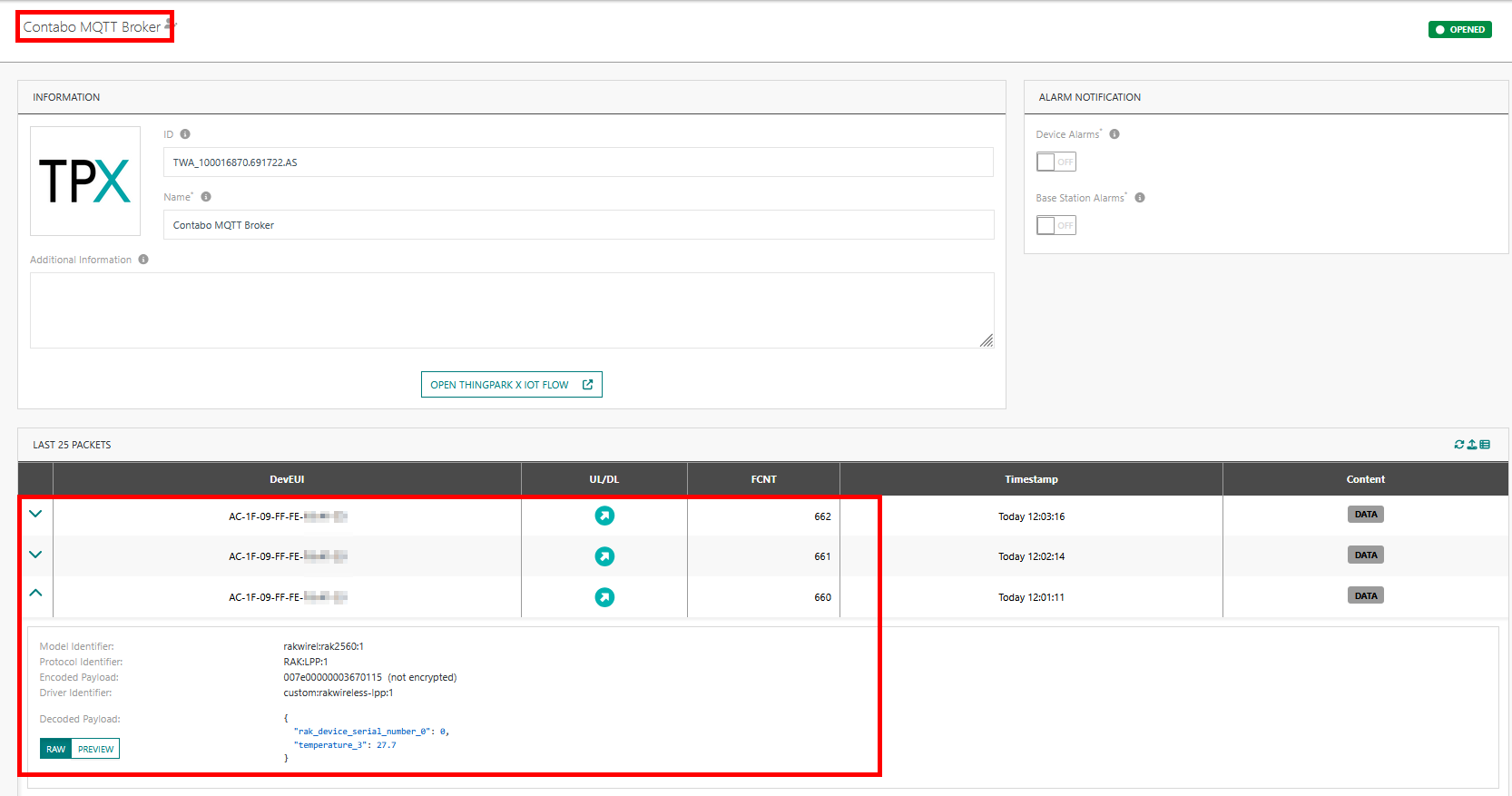The image size is (1512, 796).
Task: Click the uplink arrow icon for FCNT 662
Action: (604, 516)
